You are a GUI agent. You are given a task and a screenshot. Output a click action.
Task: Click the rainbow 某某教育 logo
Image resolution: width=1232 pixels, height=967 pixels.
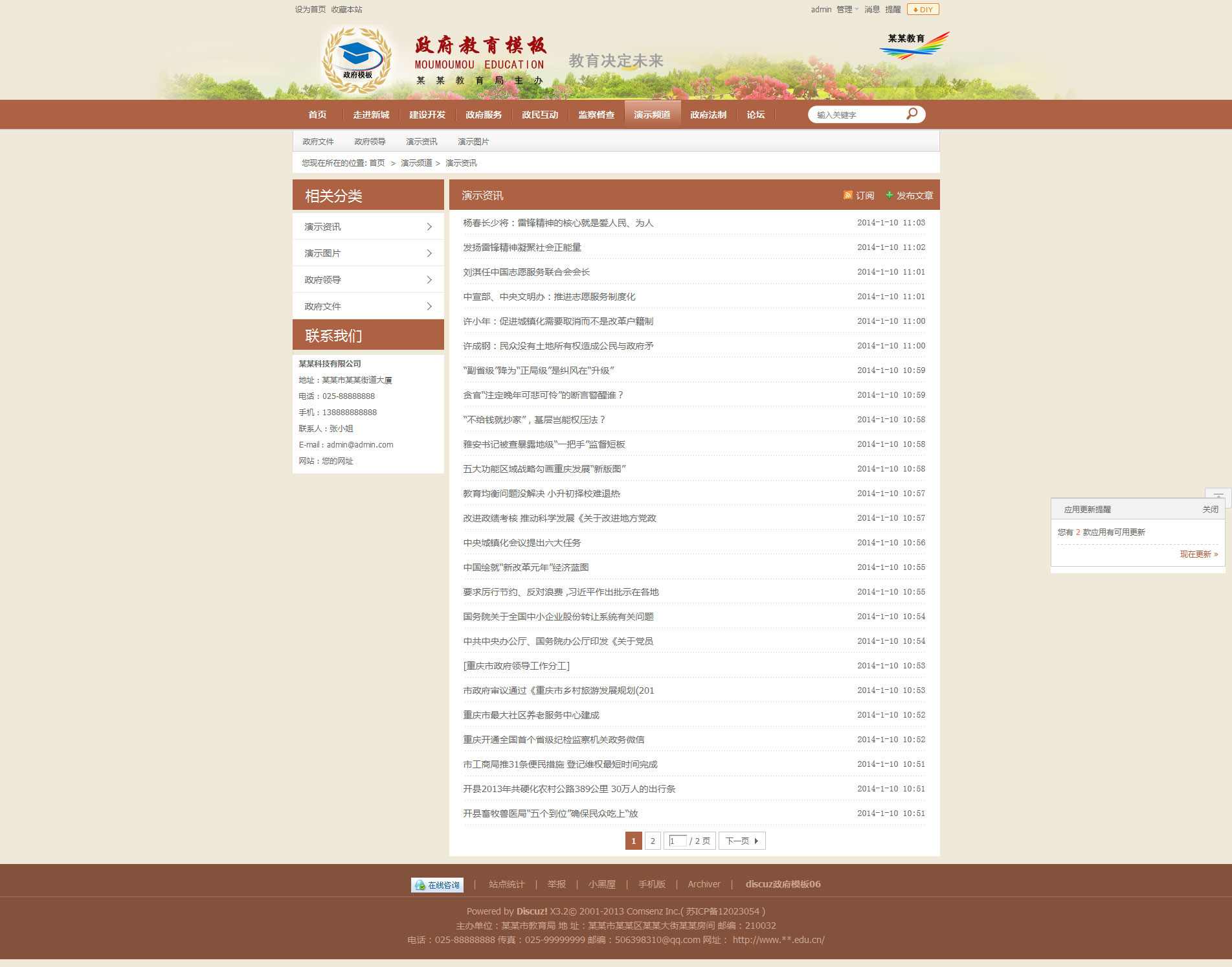coord(913,45)
